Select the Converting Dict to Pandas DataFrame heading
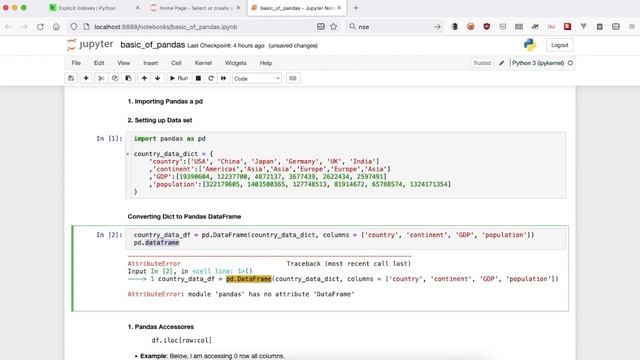The width and height of the screenshot is (640, 360). pos(184,216)
